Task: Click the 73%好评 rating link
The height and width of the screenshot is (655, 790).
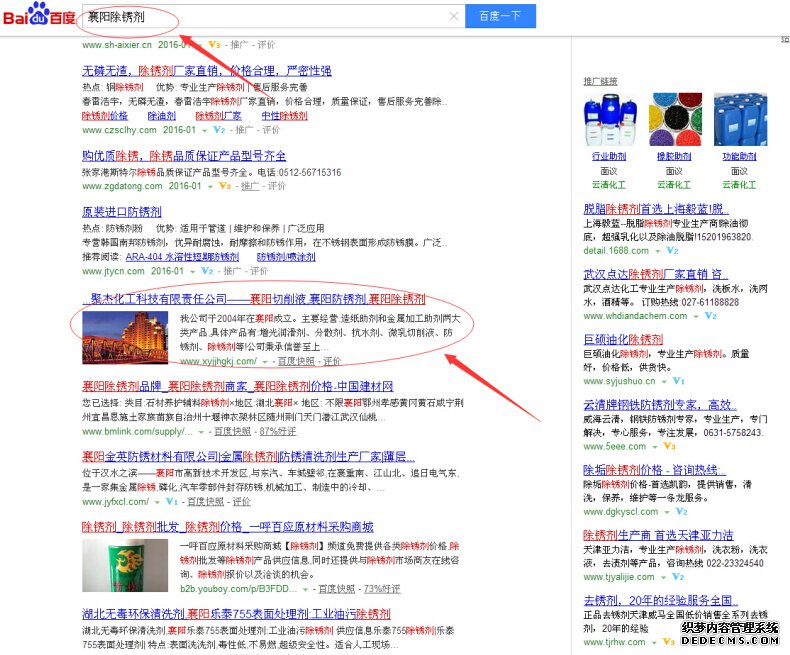Action: pos(382,589)
